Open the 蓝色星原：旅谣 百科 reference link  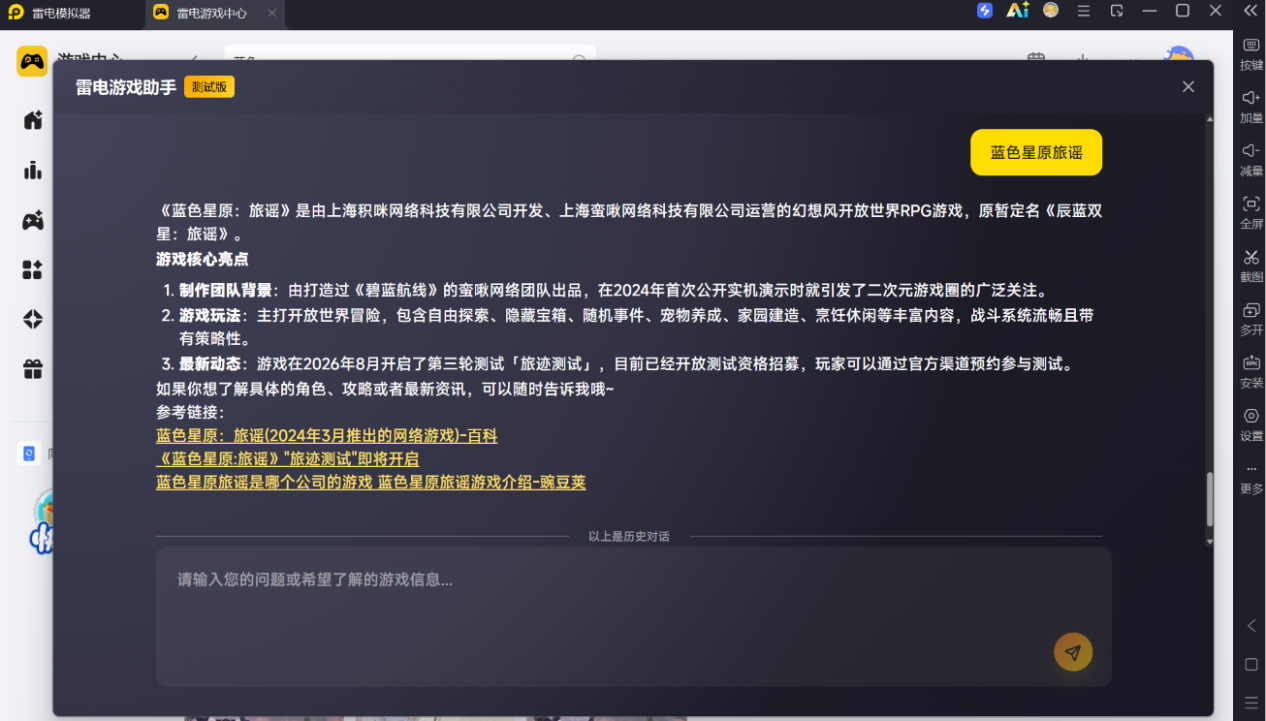(x=327, y=436)
